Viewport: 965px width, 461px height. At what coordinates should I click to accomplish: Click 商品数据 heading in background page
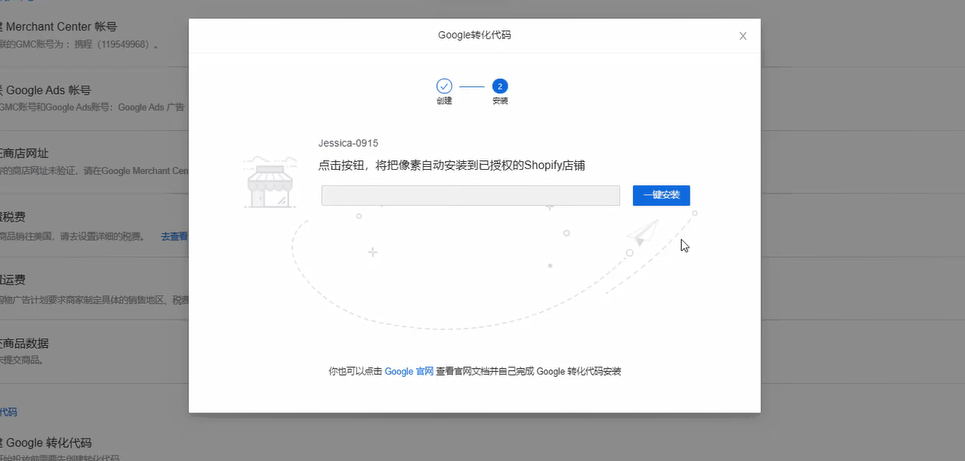click(x=25, y=343)
